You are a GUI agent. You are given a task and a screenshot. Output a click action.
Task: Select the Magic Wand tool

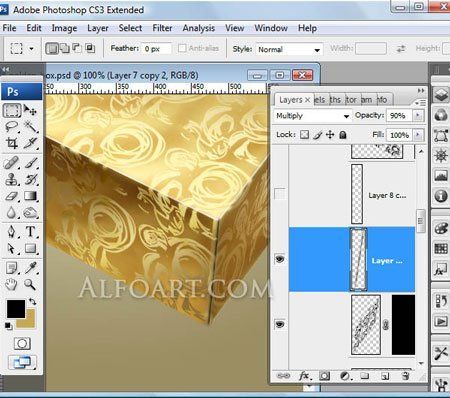coord(31,127)
